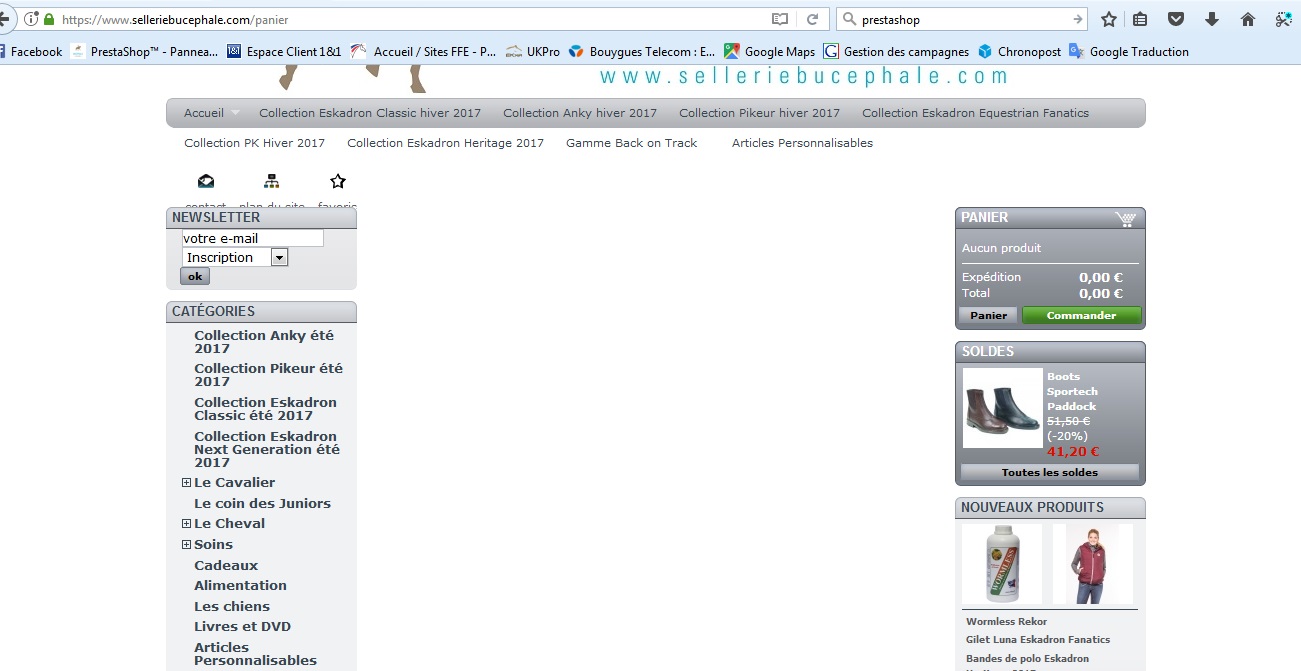This screenshot has height=671, width=1301.
Task: Open Collection Pikeur hiver 2017 menu
Action: (x=760, y=113)
